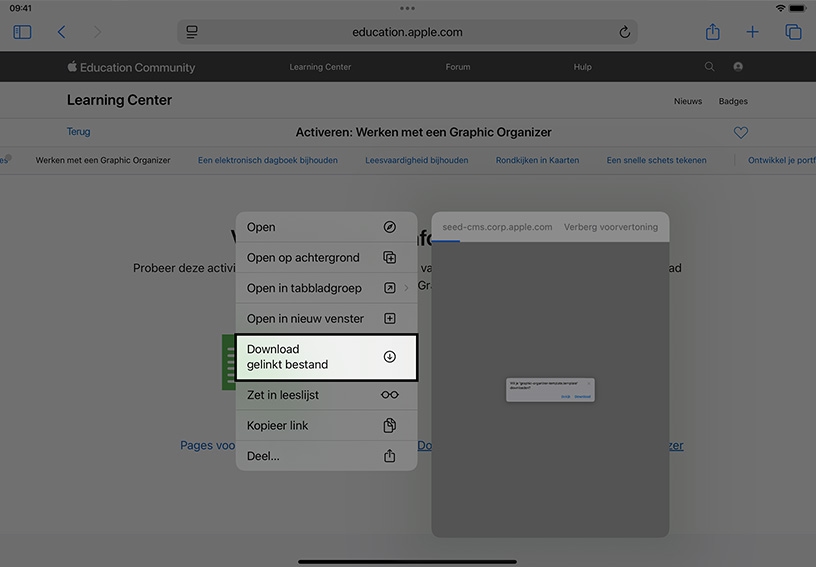This screenshot has width=816, height=567.
Task: Go back with the Terug link
Action: [x=79, y=132]
